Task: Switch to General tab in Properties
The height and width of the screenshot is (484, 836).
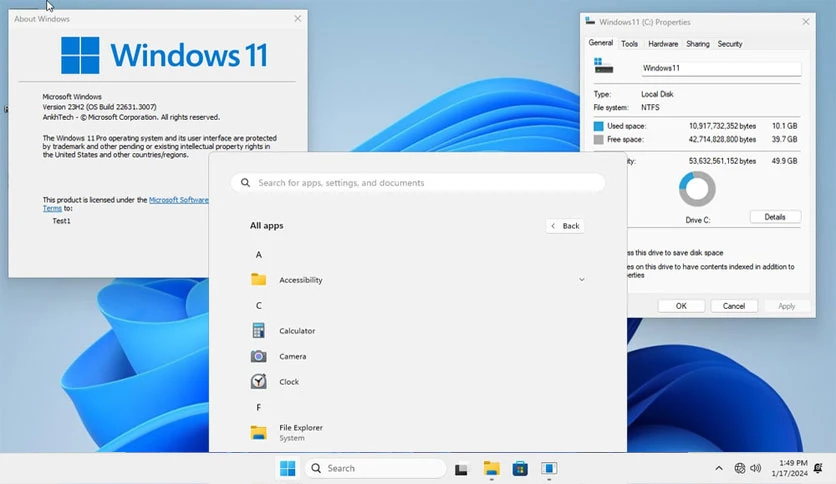Action: 601,43
